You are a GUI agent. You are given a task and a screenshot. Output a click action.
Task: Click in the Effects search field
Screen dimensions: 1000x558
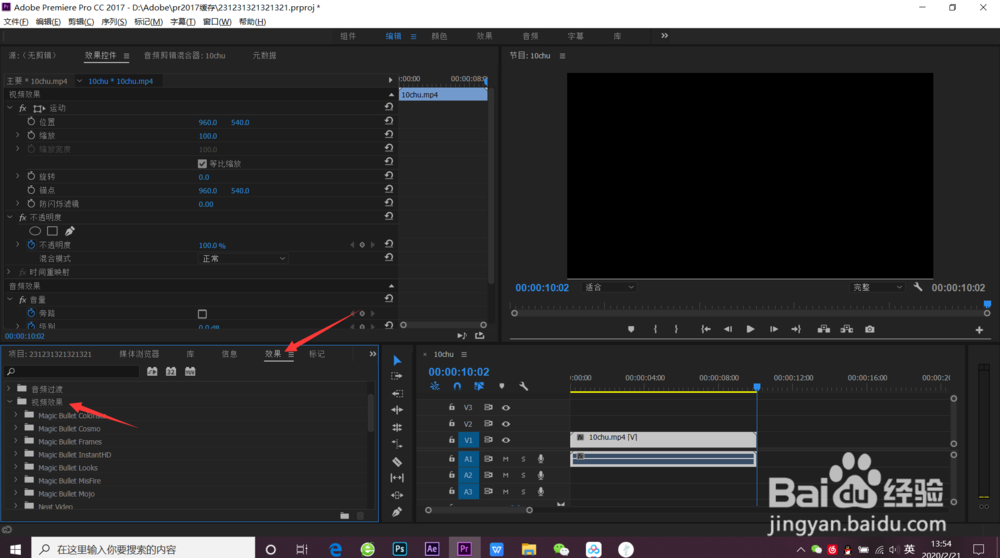(x=72, y=371)
